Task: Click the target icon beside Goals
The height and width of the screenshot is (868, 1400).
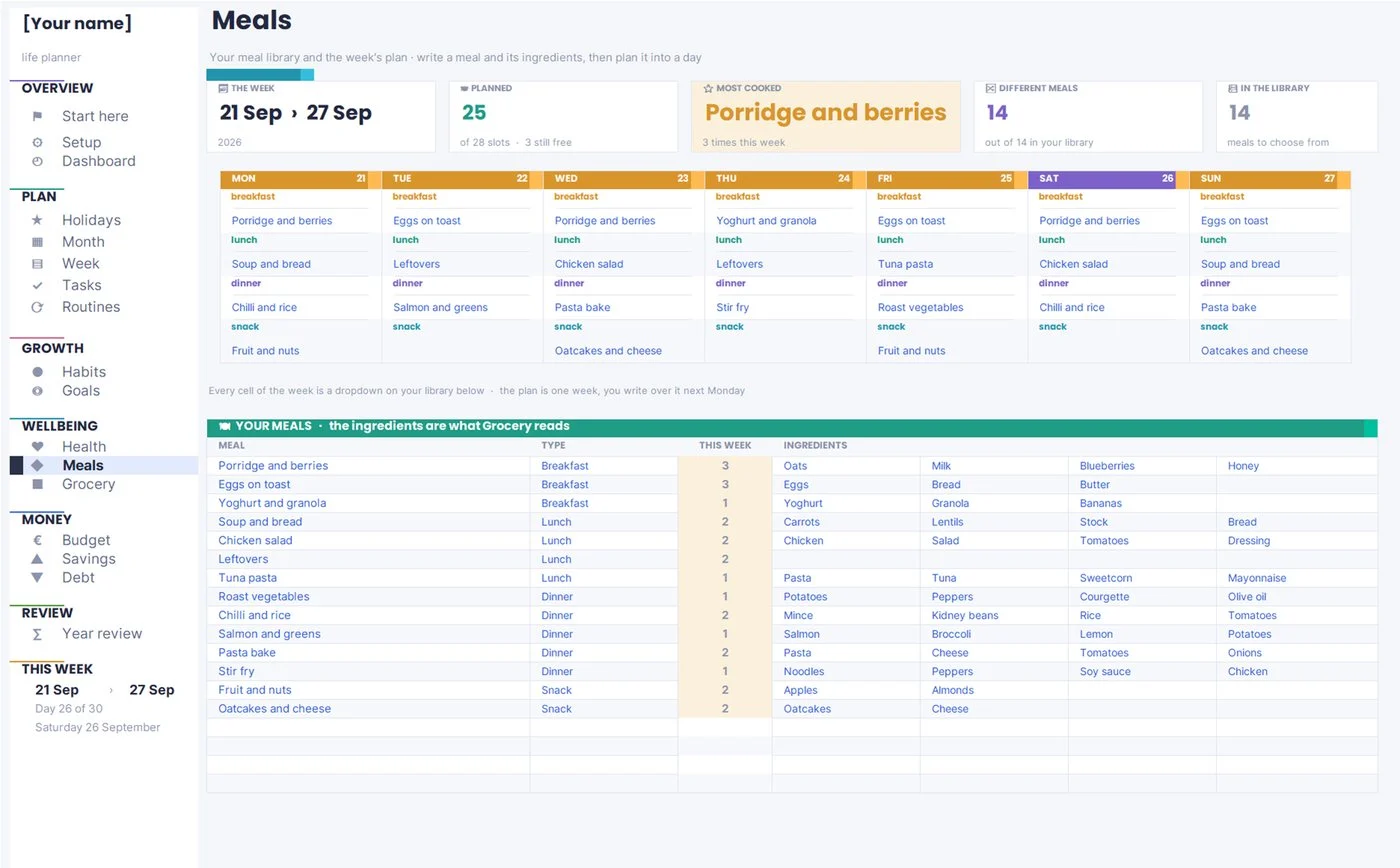Action: 37,391
